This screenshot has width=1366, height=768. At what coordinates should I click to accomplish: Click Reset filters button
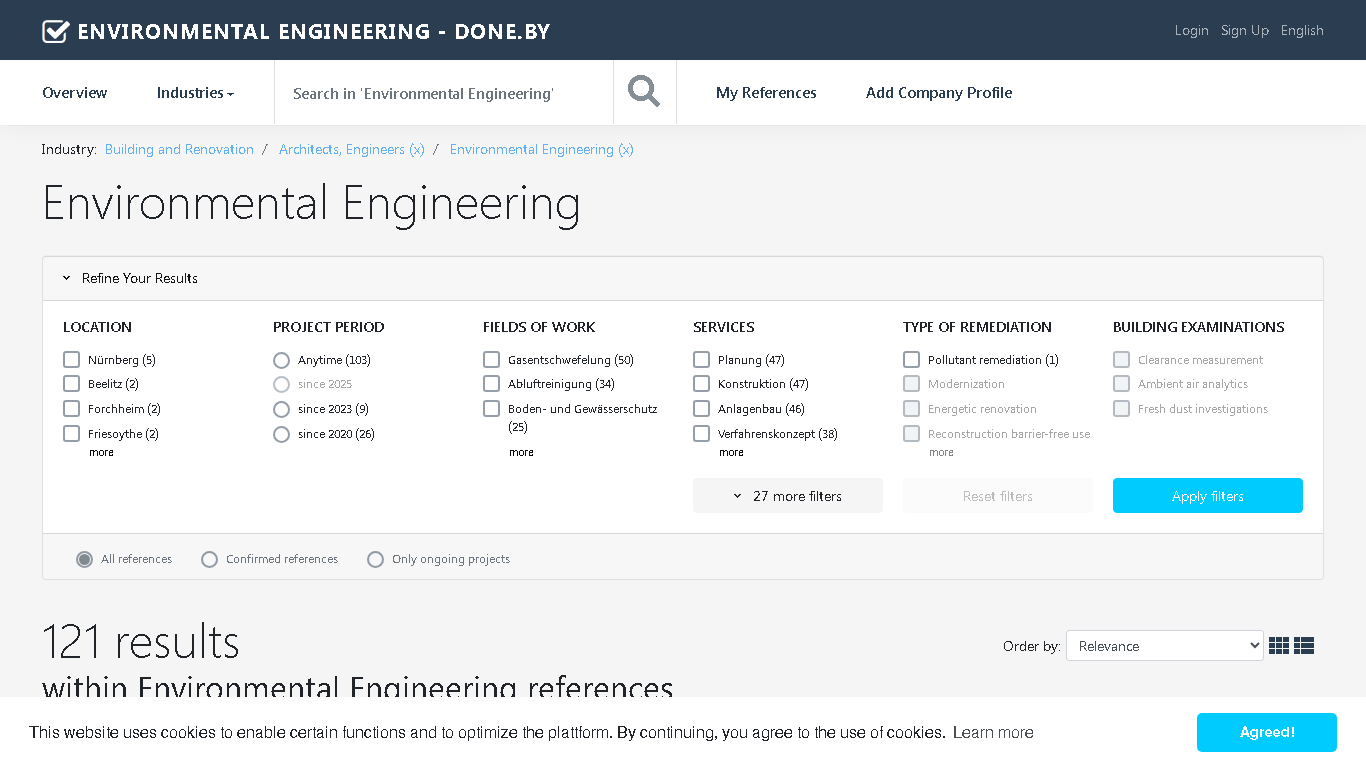998,496
